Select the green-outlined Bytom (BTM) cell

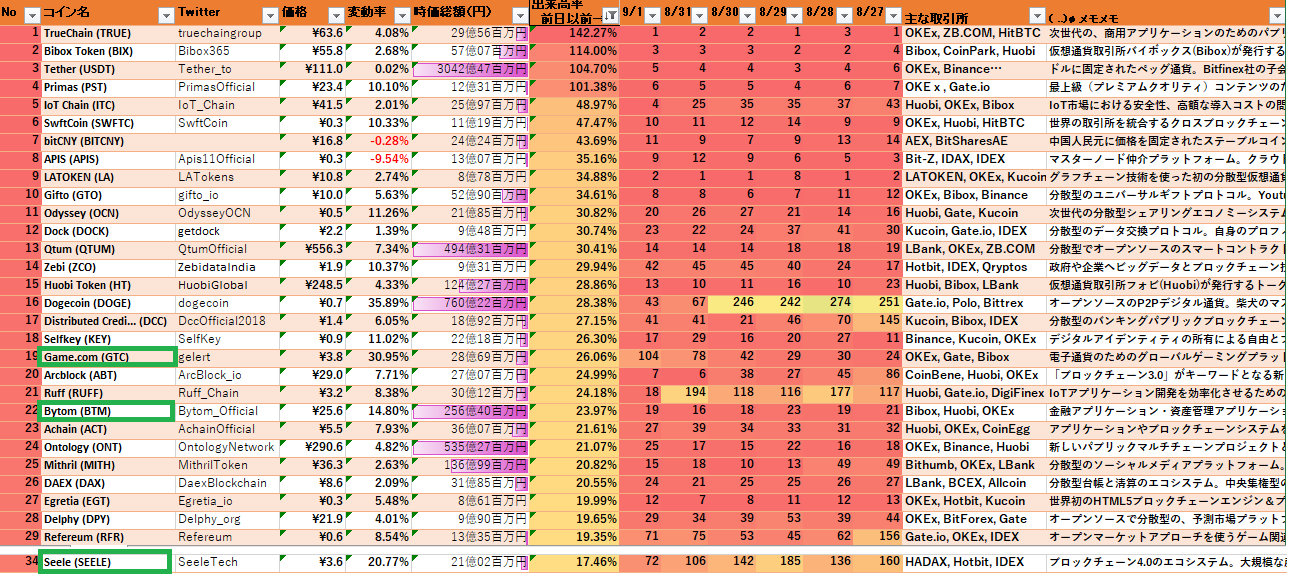pyautogui.click(x=107, y=411)
